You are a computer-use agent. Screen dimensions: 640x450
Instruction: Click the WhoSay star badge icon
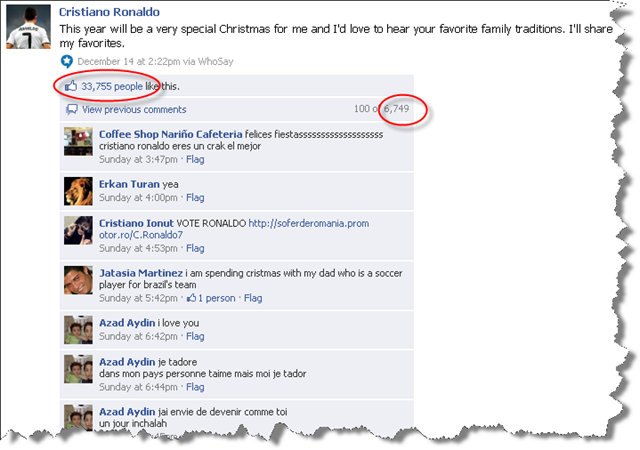(67, 62)
